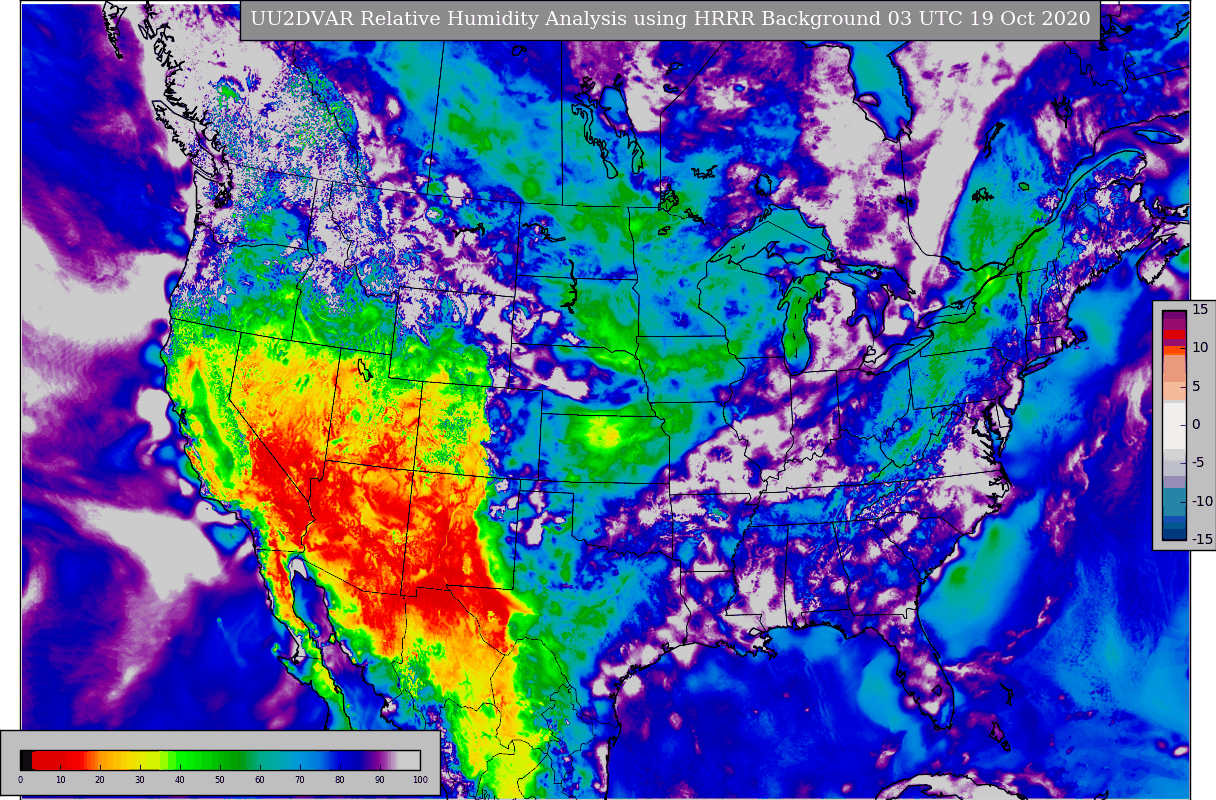Pick the black segment of humidity colorbar
This screenshot has height=800, width=1216.
26,760
